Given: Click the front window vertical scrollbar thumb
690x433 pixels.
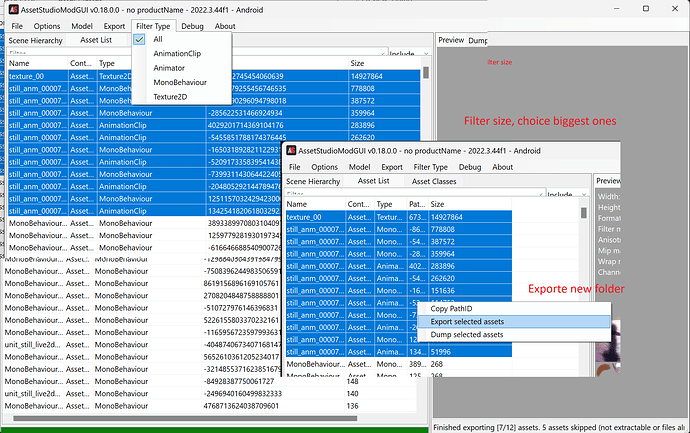Looking at the screenshot, I should point(584,213).
